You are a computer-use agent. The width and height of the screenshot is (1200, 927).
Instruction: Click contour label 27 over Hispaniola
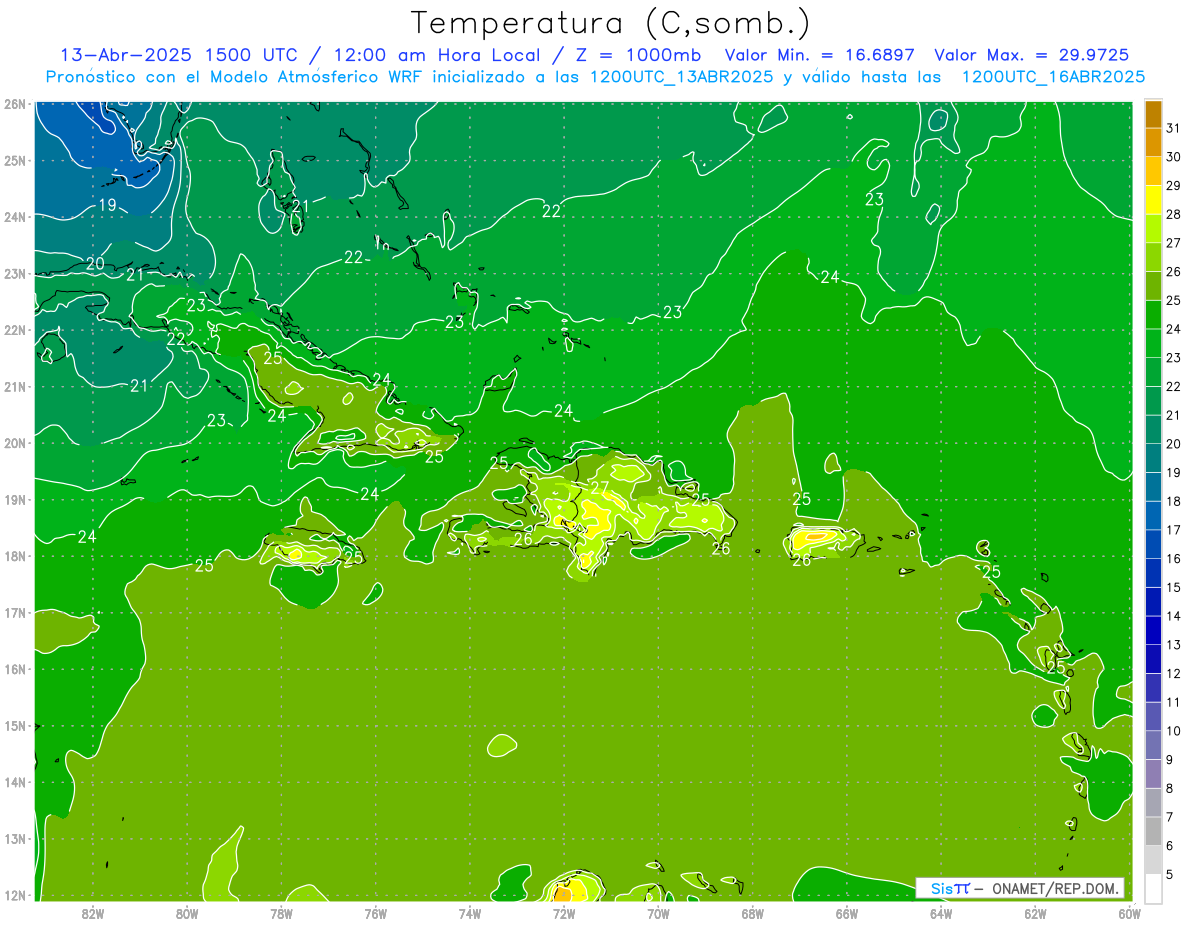[x=599, y=488]
